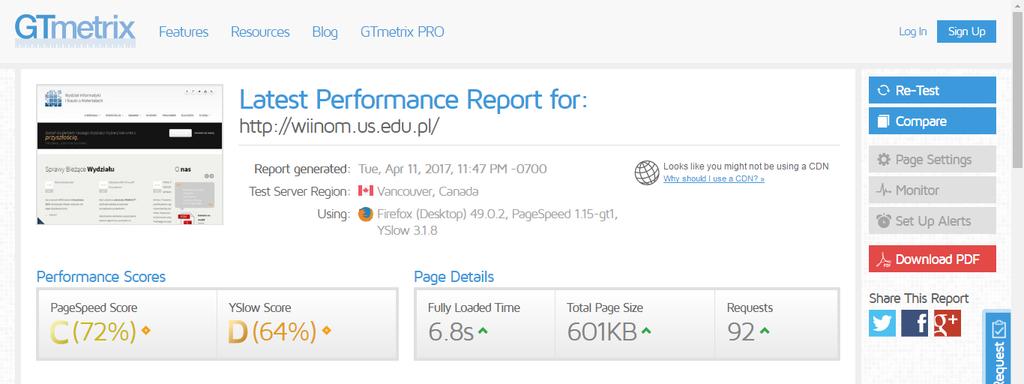
Task: Click the PageSpeed Score diamond indicator
Action: 146,330
